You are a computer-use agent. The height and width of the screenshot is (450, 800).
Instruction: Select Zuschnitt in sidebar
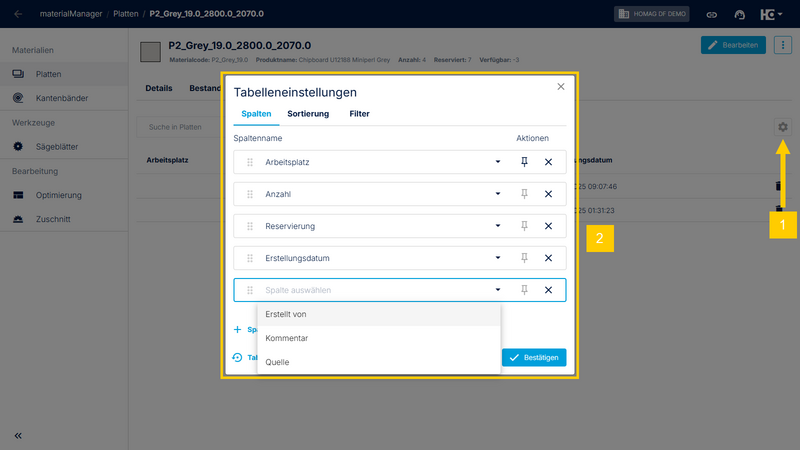pos(64,219)
